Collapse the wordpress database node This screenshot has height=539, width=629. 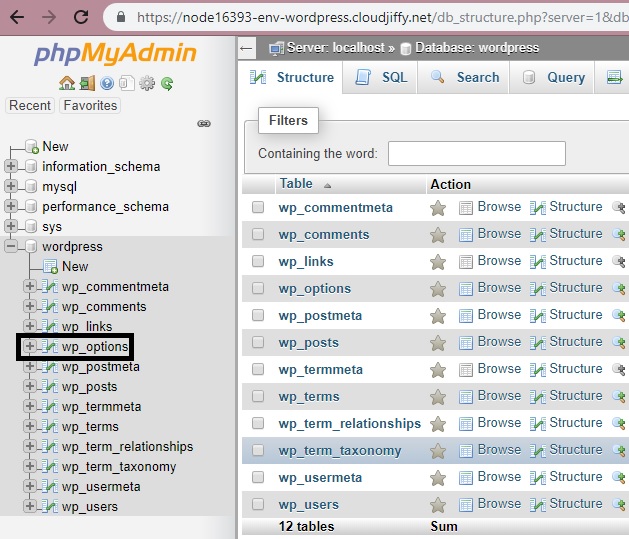pos(11,246)
